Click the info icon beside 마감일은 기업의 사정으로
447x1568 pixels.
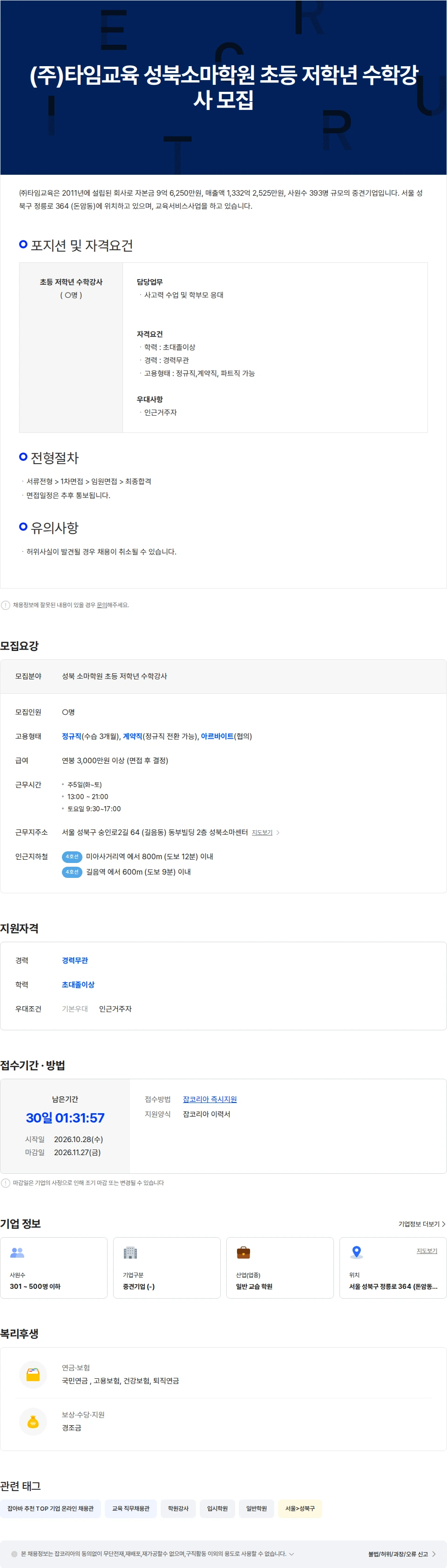coord(6,1183)
